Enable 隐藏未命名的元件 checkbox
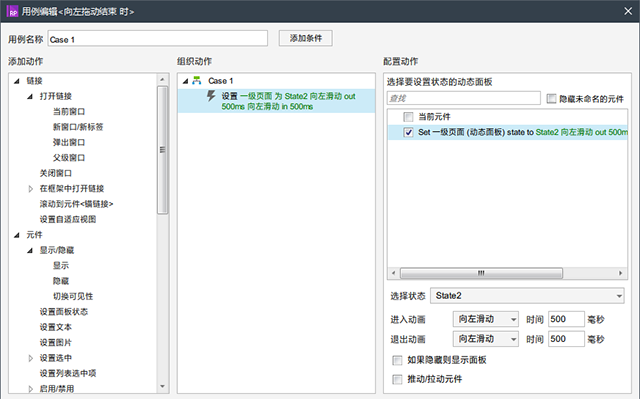The width and height of the screenshot is (640, 399). tap(551, 99)
